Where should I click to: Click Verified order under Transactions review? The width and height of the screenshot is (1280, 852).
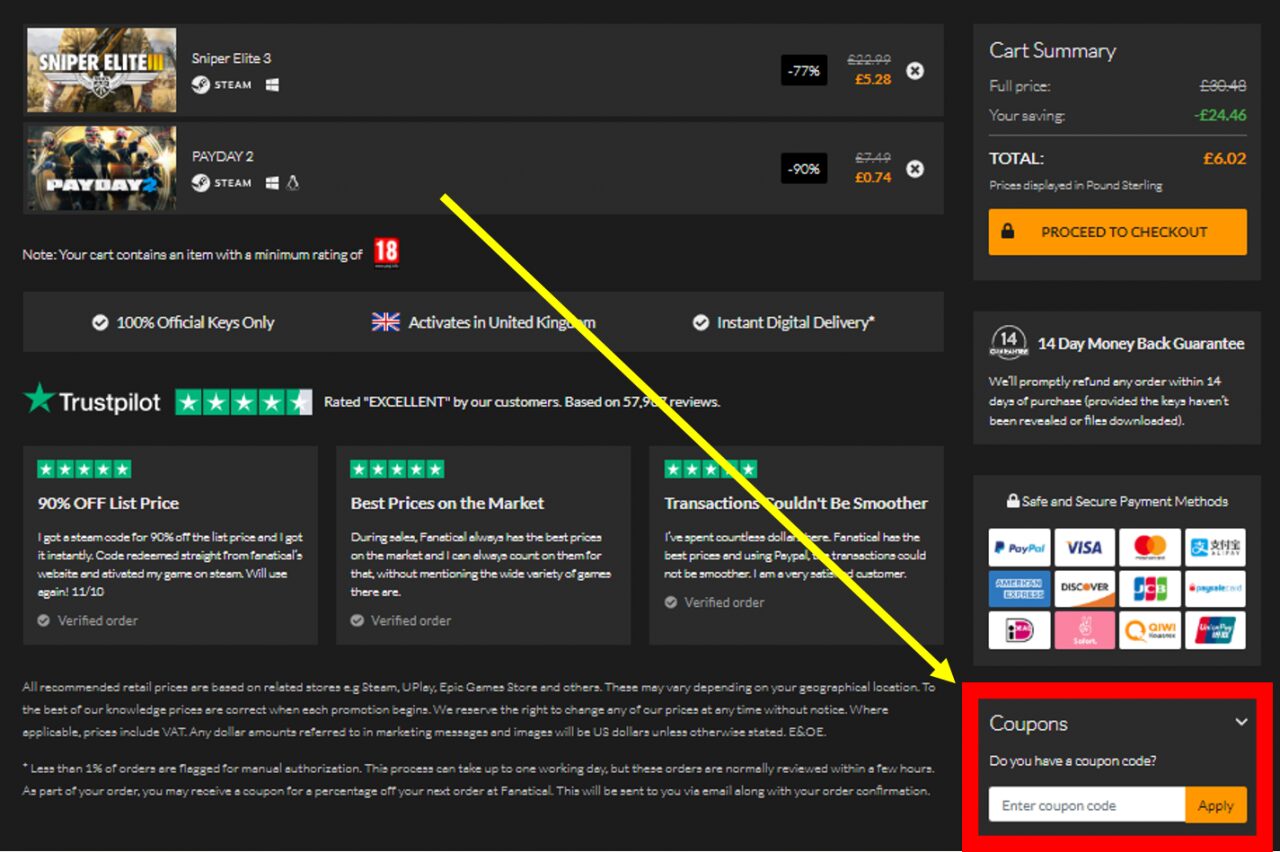click(715, 602)
